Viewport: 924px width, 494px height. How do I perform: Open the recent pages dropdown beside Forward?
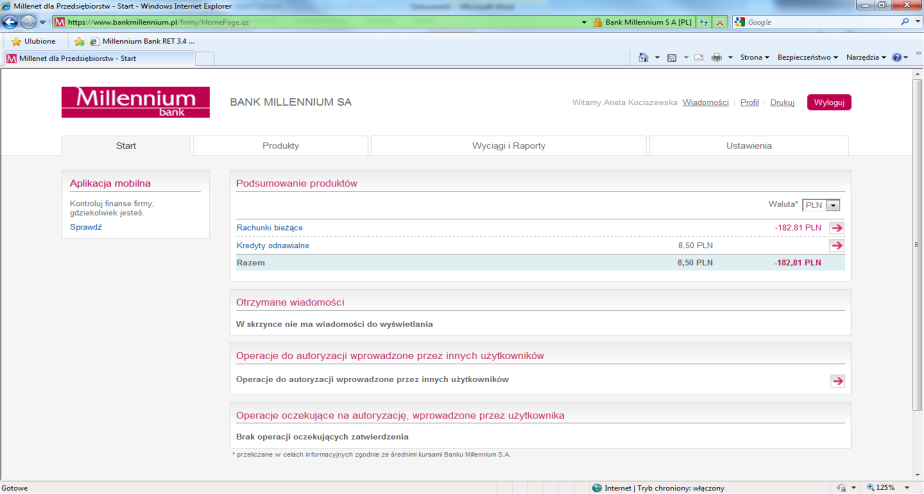point(42,22)
